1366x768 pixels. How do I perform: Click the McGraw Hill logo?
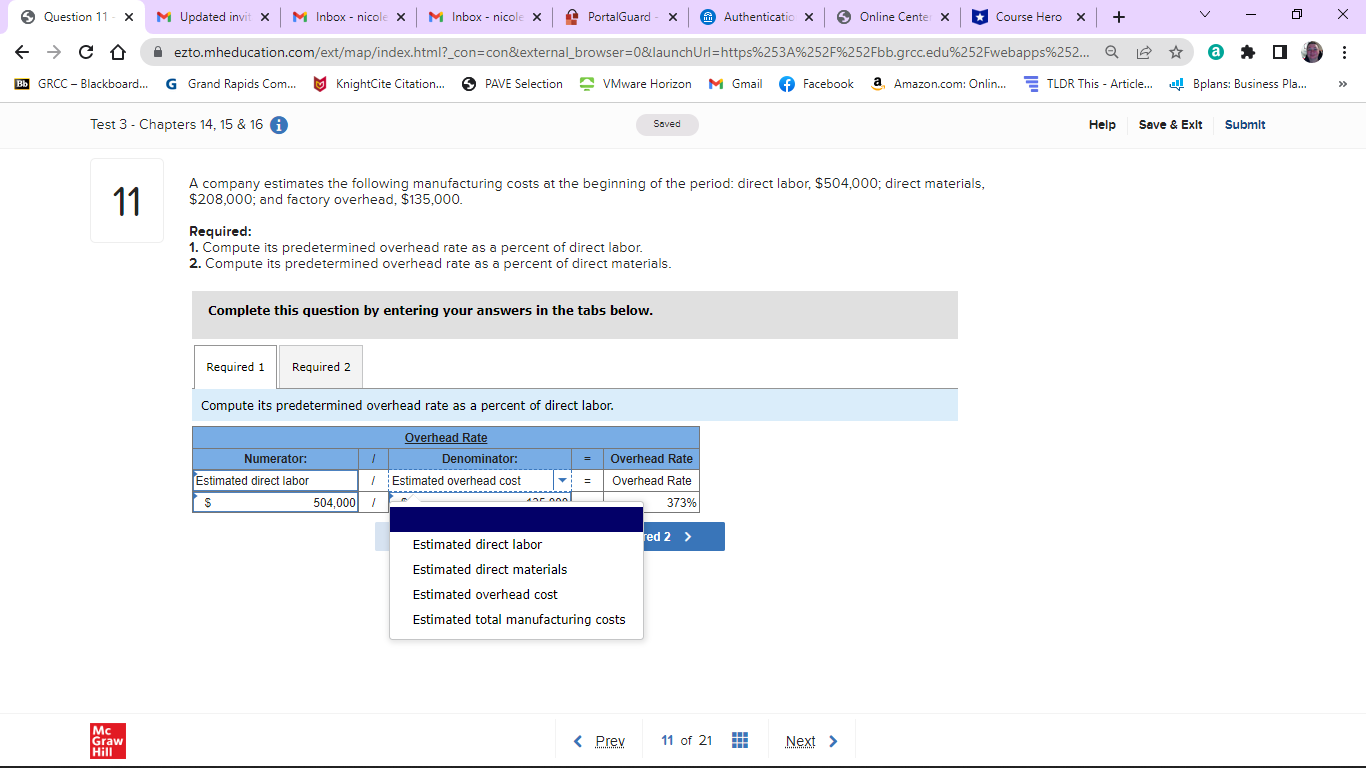point(107,741)
